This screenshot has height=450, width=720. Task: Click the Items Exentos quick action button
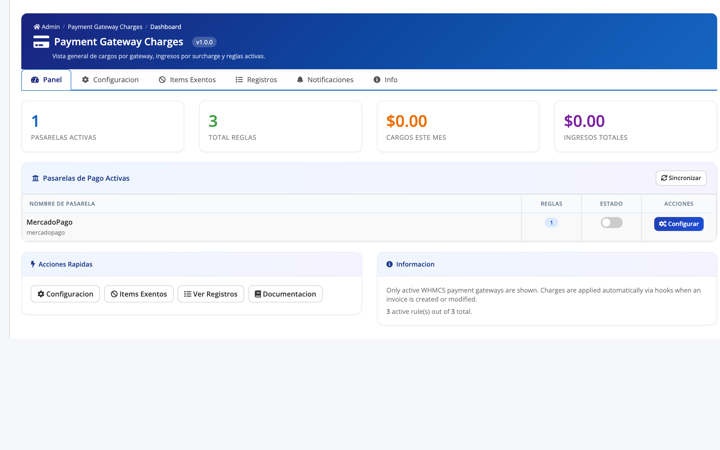pyautogui.click(x=139, y=294)
